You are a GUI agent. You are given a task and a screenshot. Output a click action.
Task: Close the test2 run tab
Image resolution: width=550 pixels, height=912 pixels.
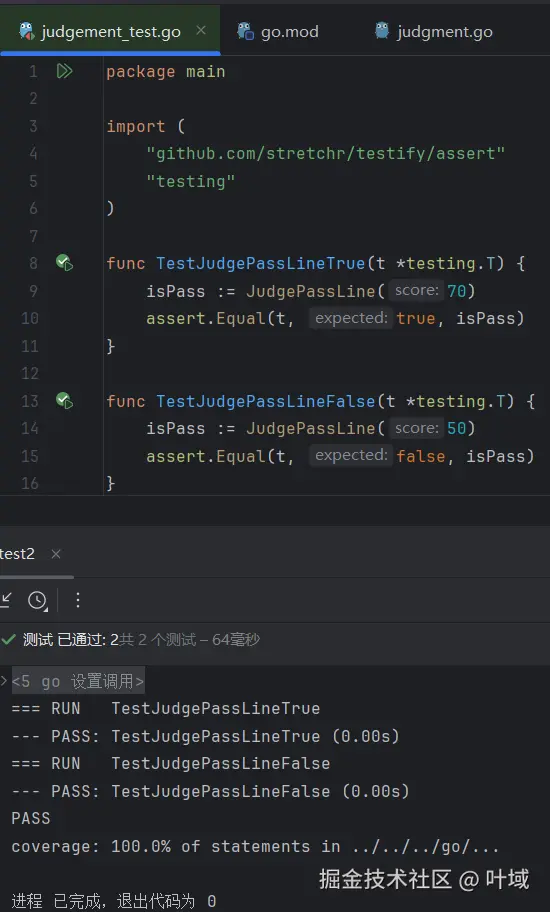[x=56, y=554]
